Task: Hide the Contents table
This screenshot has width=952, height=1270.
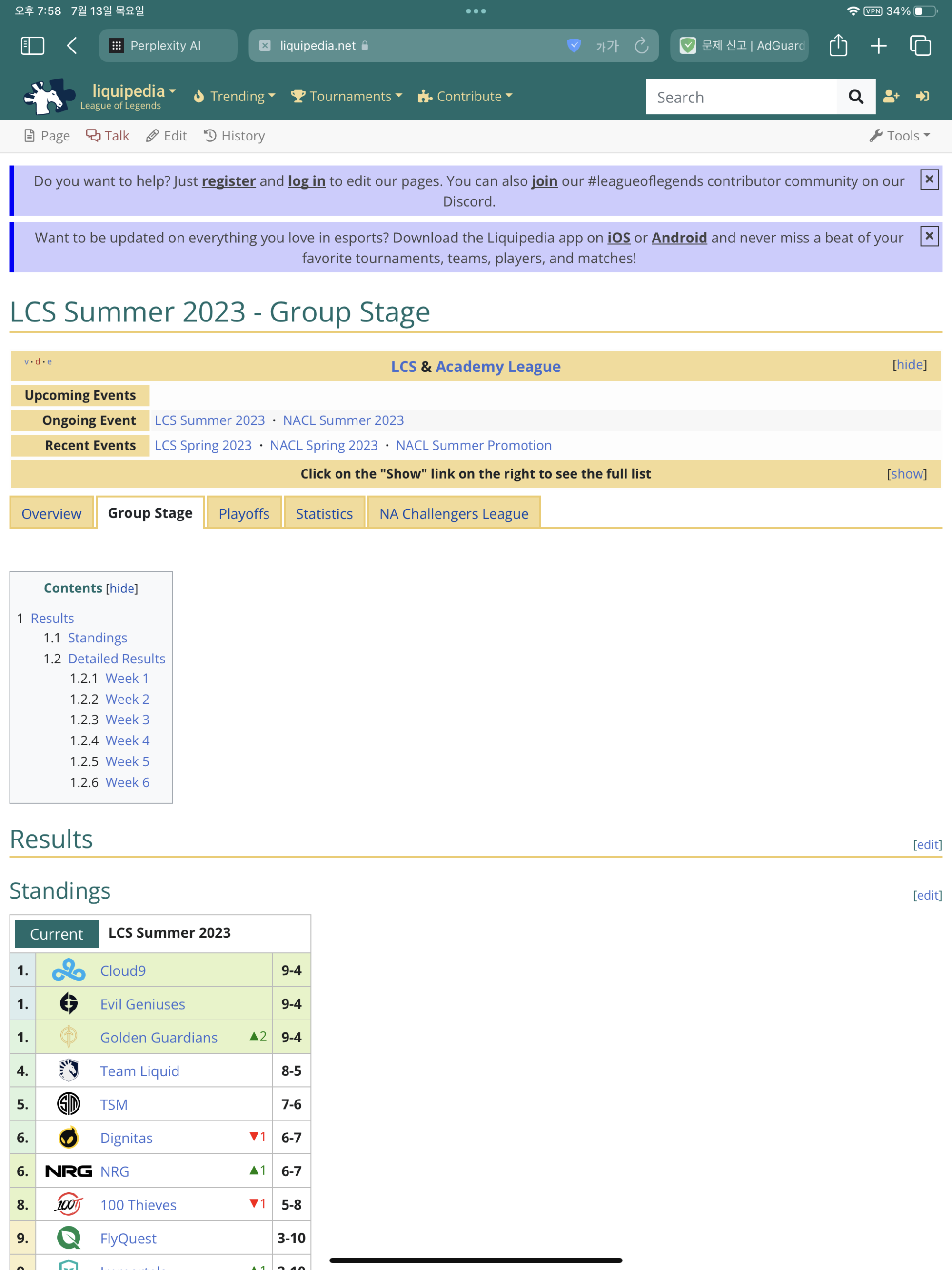Action: click(122, 588)
